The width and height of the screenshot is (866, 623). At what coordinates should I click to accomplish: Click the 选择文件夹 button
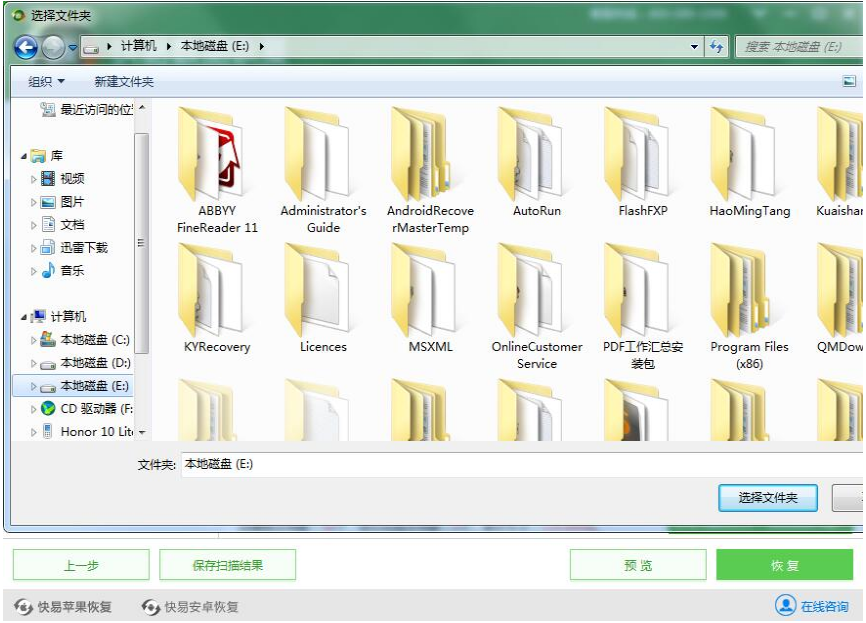coord(767,498)
